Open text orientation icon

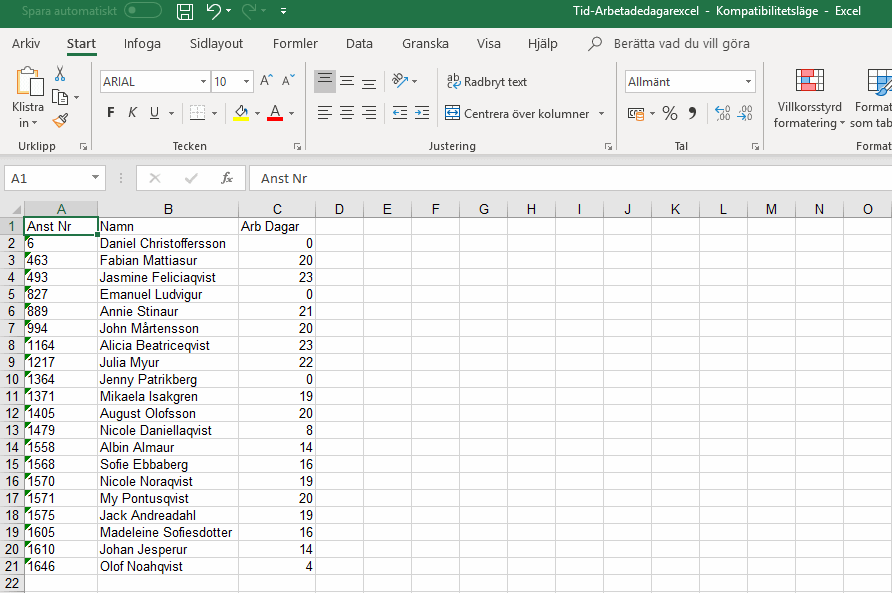(400, 81)
